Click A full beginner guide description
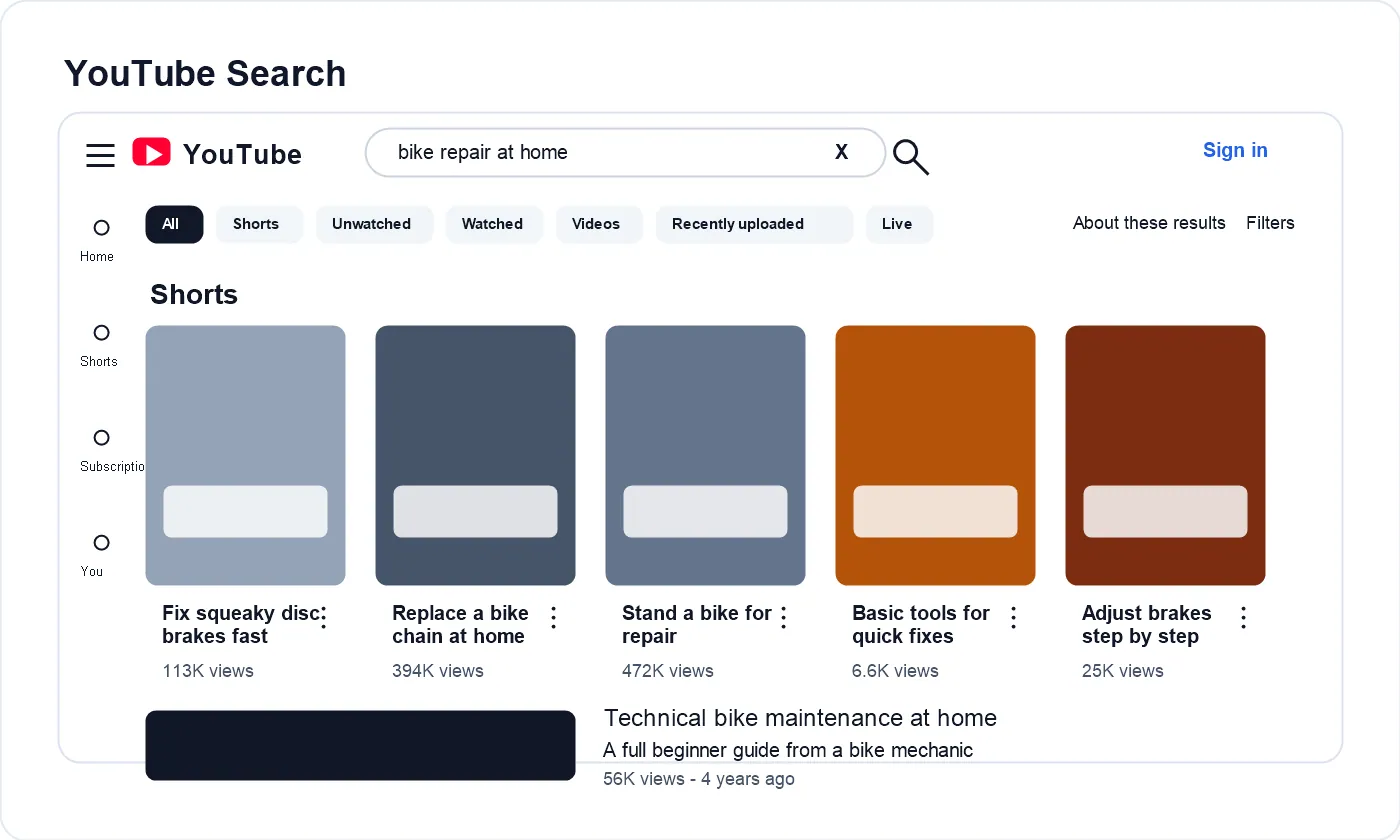The image size is (1400, 840). point(788,750)
